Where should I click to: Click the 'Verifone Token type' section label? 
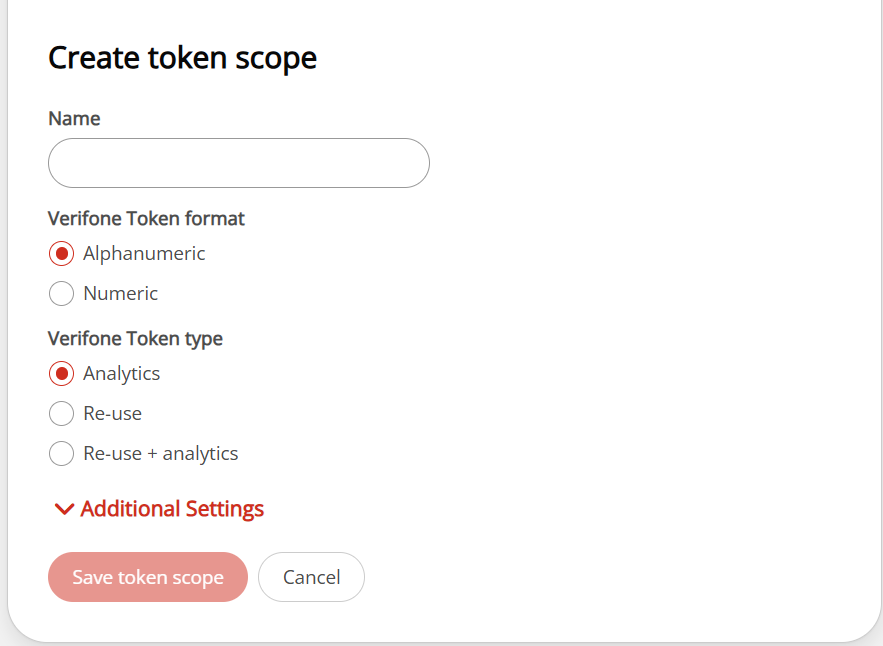pos(135,338)
